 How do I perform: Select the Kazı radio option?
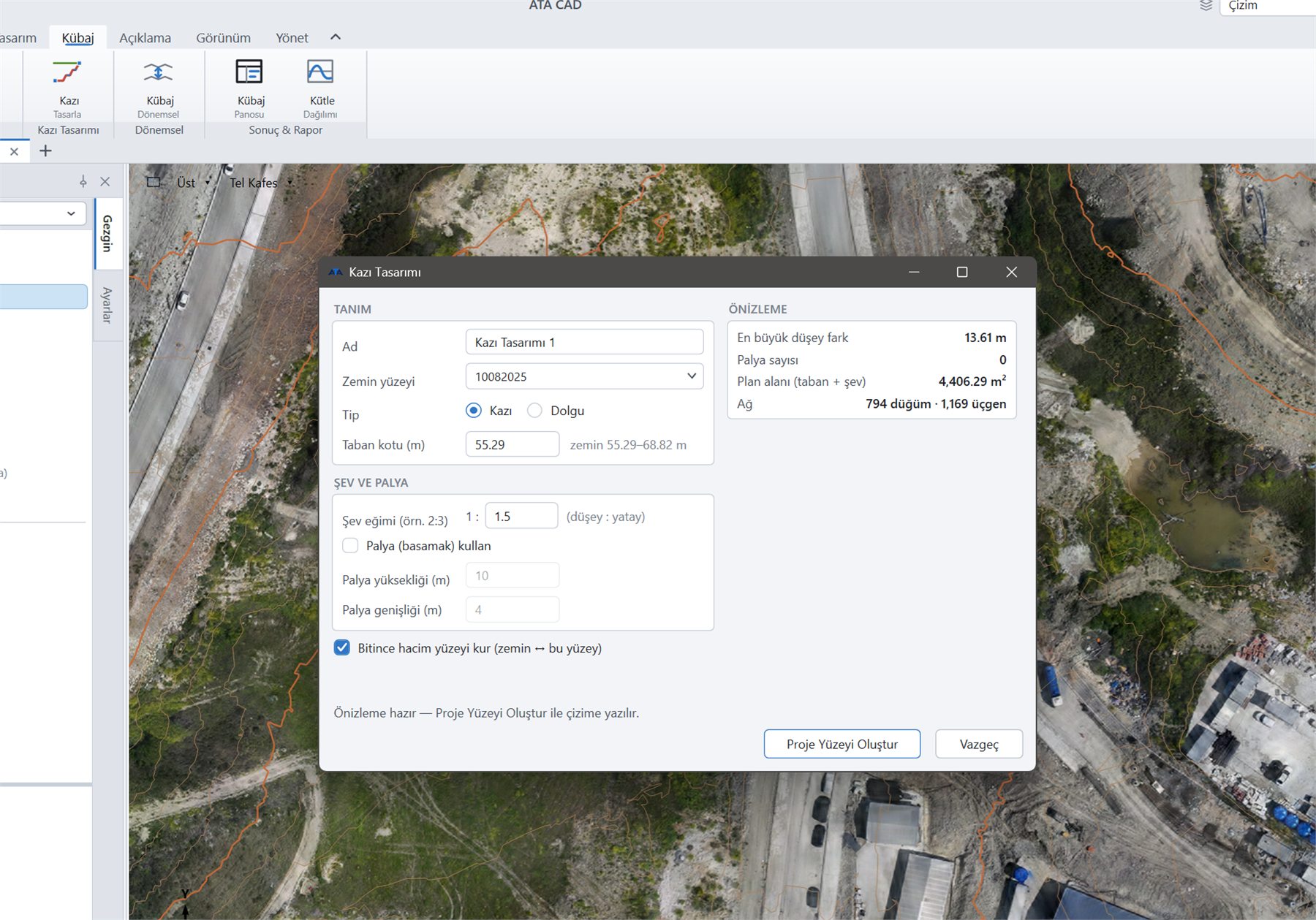(x=474, y=411)
